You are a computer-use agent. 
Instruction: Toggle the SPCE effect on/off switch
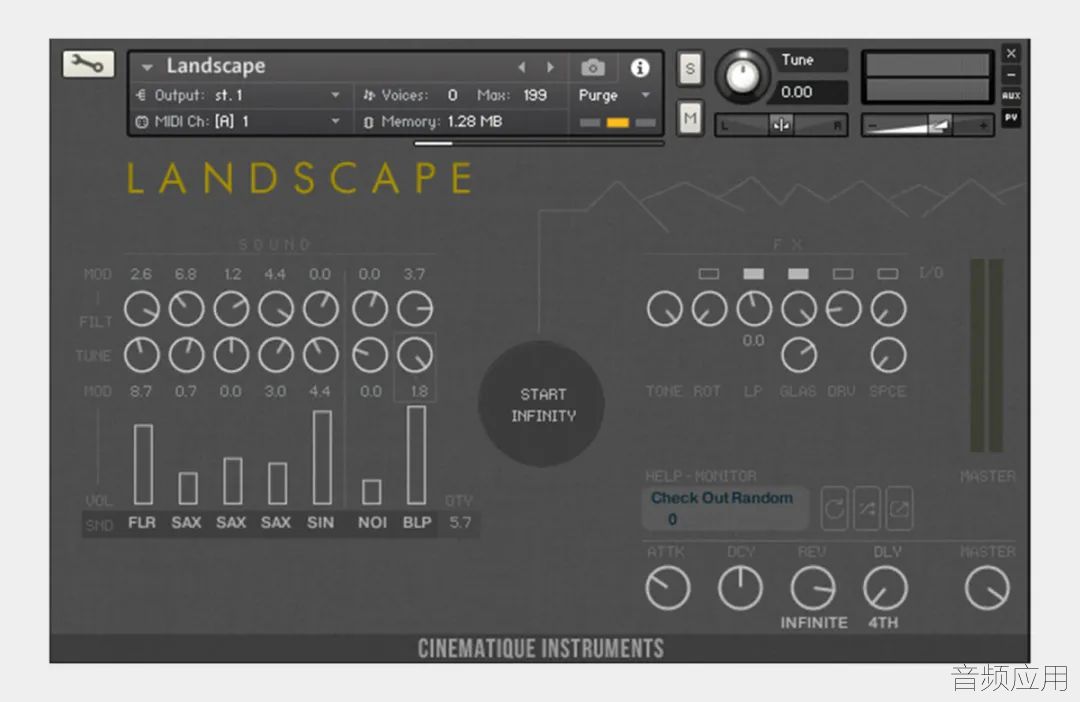pos(888,274)
